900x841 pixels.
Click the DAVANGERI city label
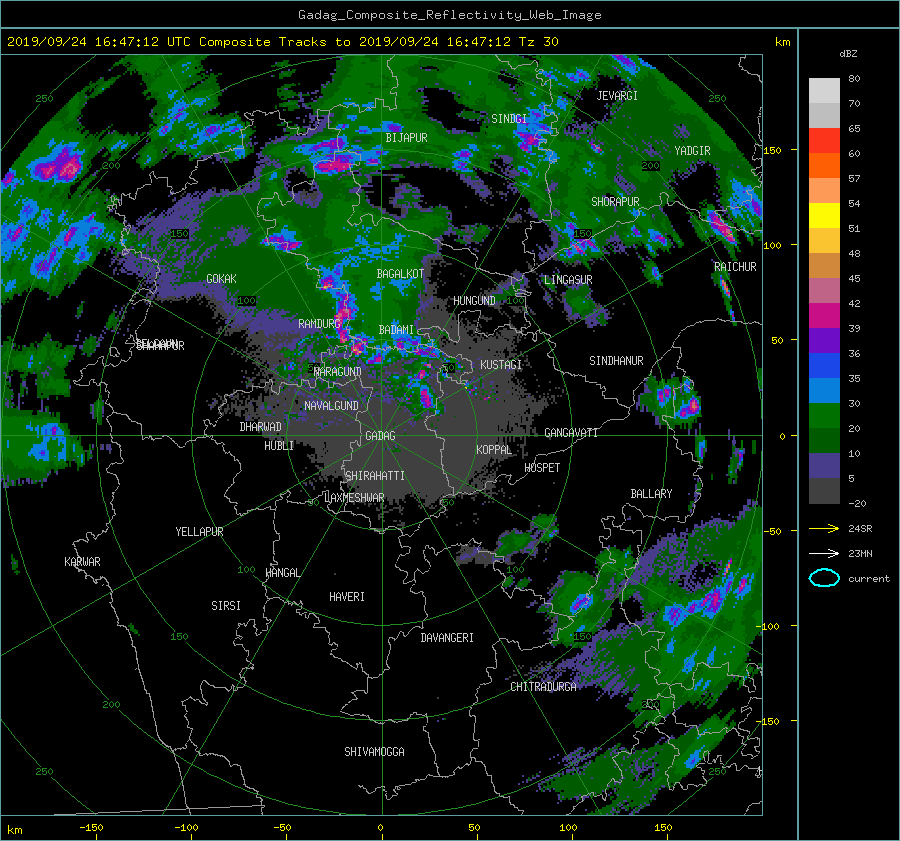coord(447,638)
